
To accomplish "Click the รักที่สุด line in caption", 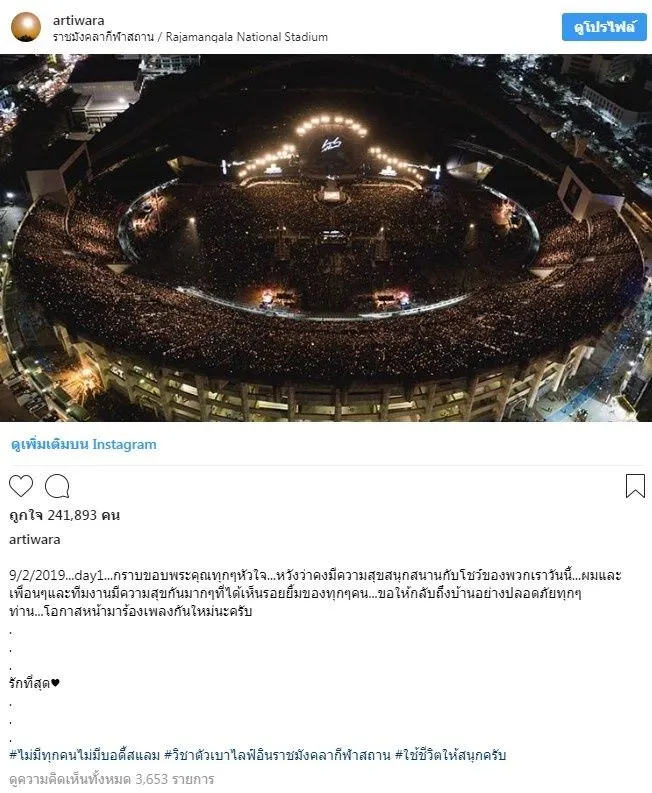I will tap(34, 683).
